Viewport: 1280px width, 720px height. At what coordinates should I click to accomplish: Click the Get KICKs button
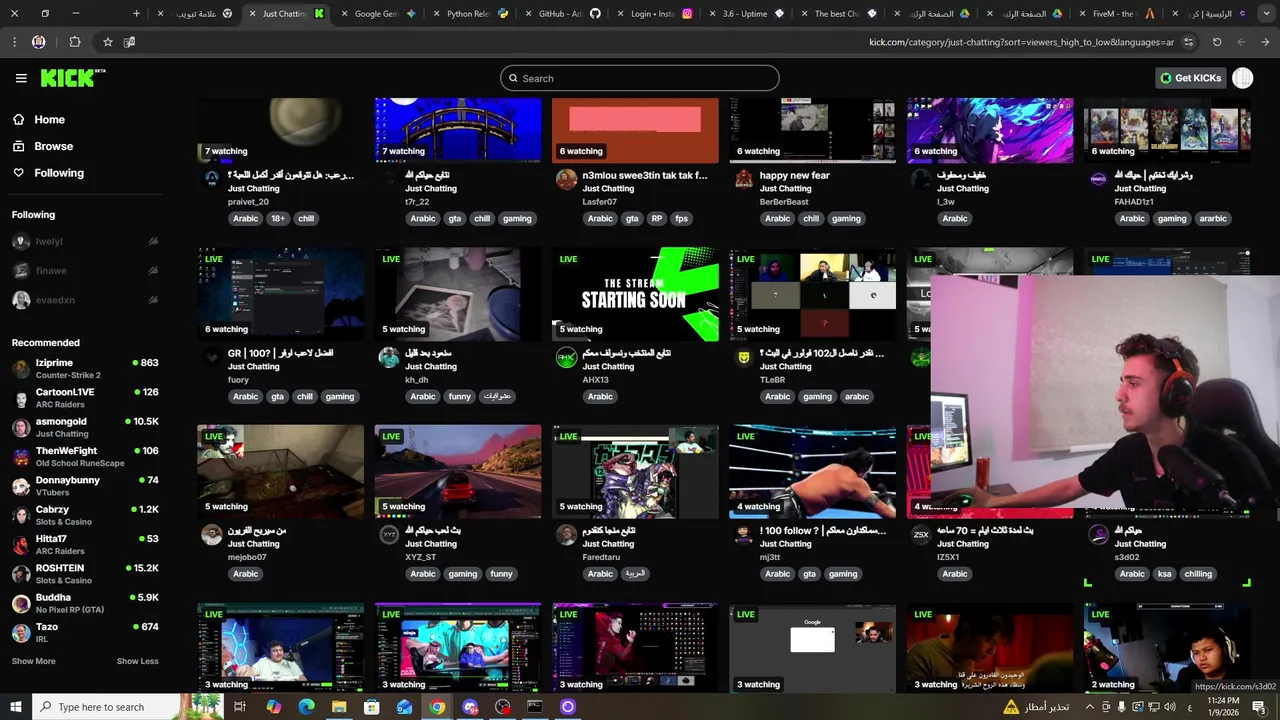[x=1190, y=78]
